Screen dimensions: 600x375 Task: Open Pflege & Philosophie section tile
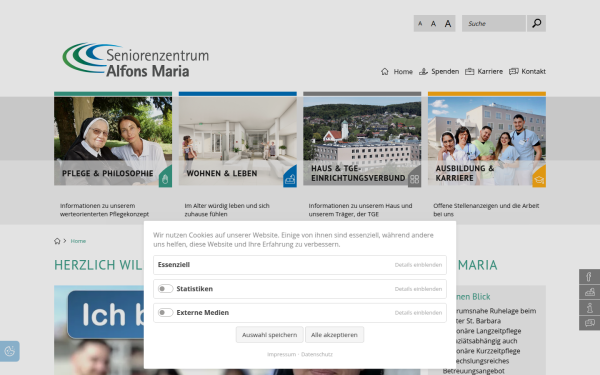pyautogui.click(x=113, y=140)
